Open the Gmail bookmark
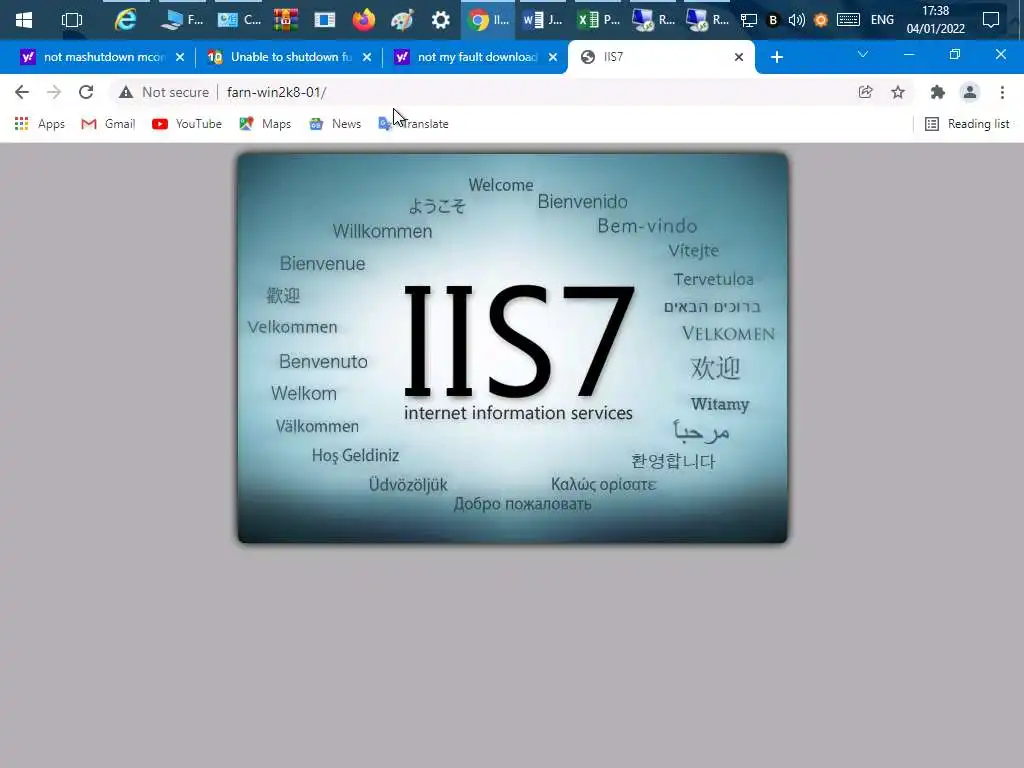This screenshot has width=1024, height=768. [x=108, y=123]
